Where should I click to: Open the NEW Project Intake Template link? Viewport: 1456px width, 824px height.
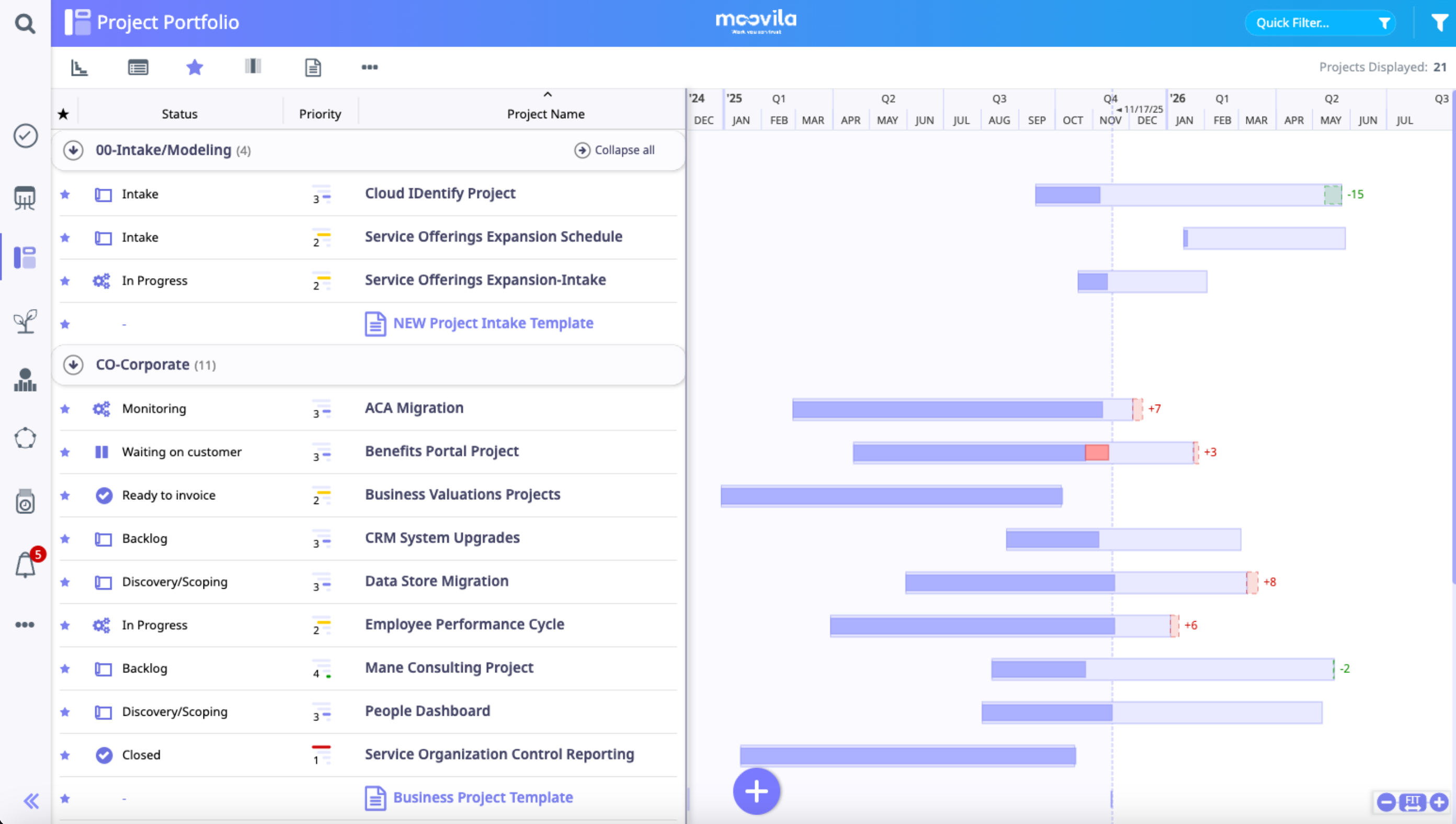[493, 323]
